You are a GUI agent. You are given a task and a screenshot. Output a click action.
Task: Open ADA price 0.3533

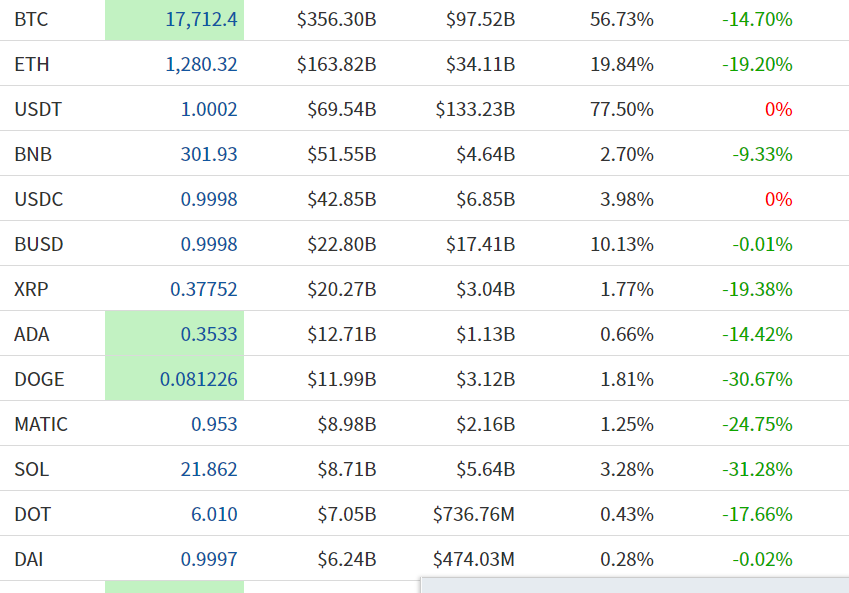[x=209, y=334]
